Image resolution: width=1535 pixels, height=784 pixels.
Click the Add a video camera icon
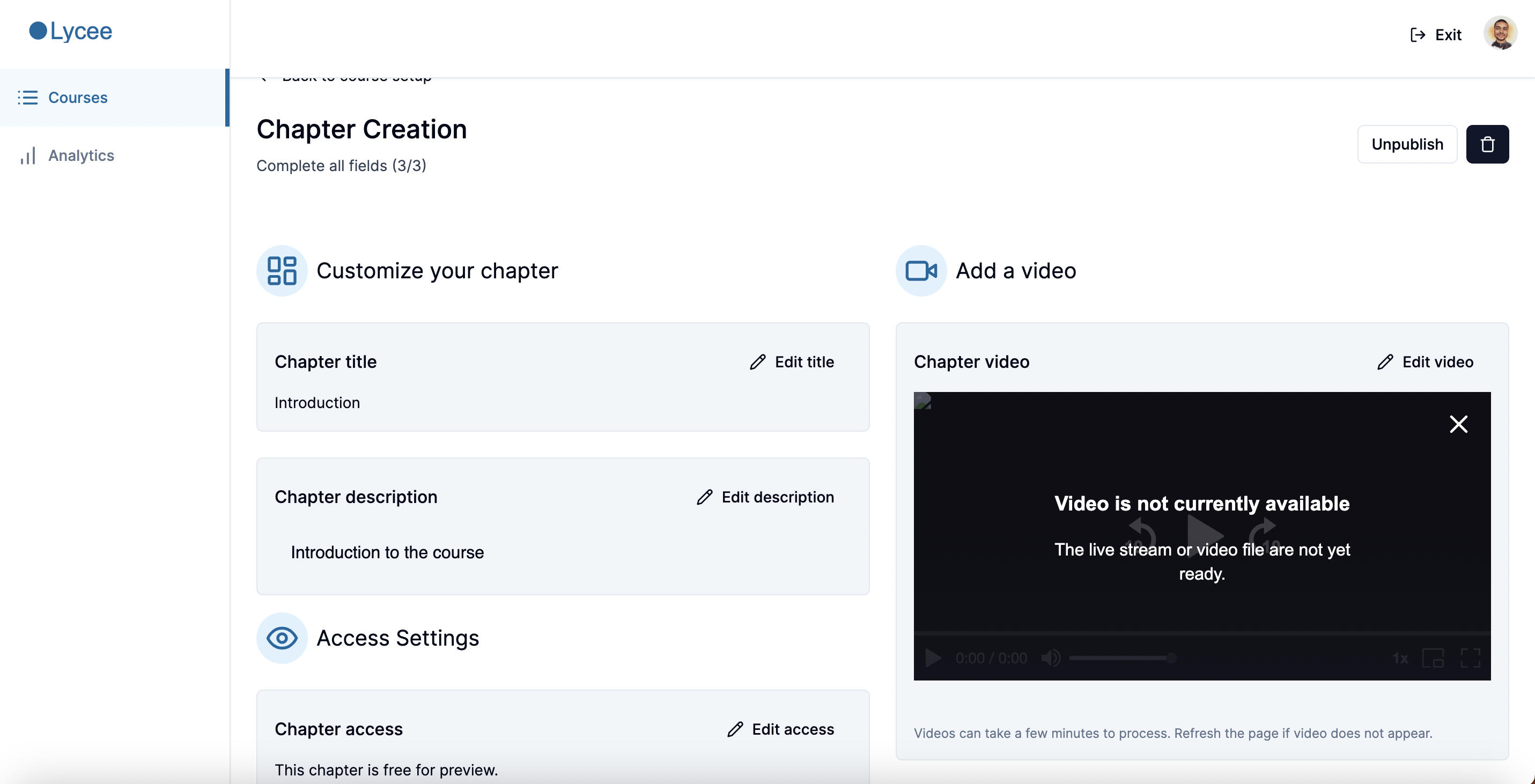point(921,271)
